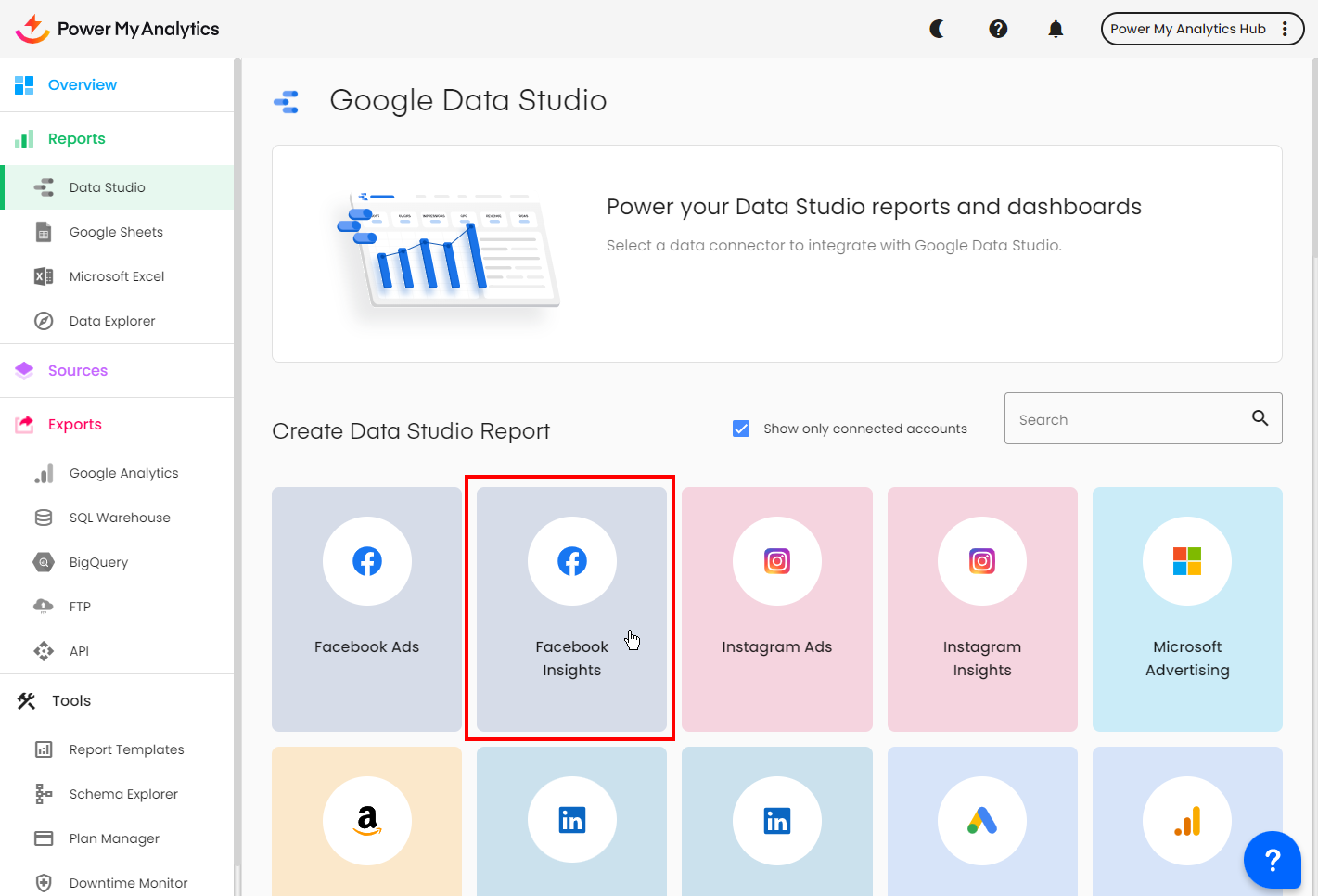Viewport: 1318px width, 896px height.
Task: Select the Instagram Ads connector
Action: tap(776, 608)
